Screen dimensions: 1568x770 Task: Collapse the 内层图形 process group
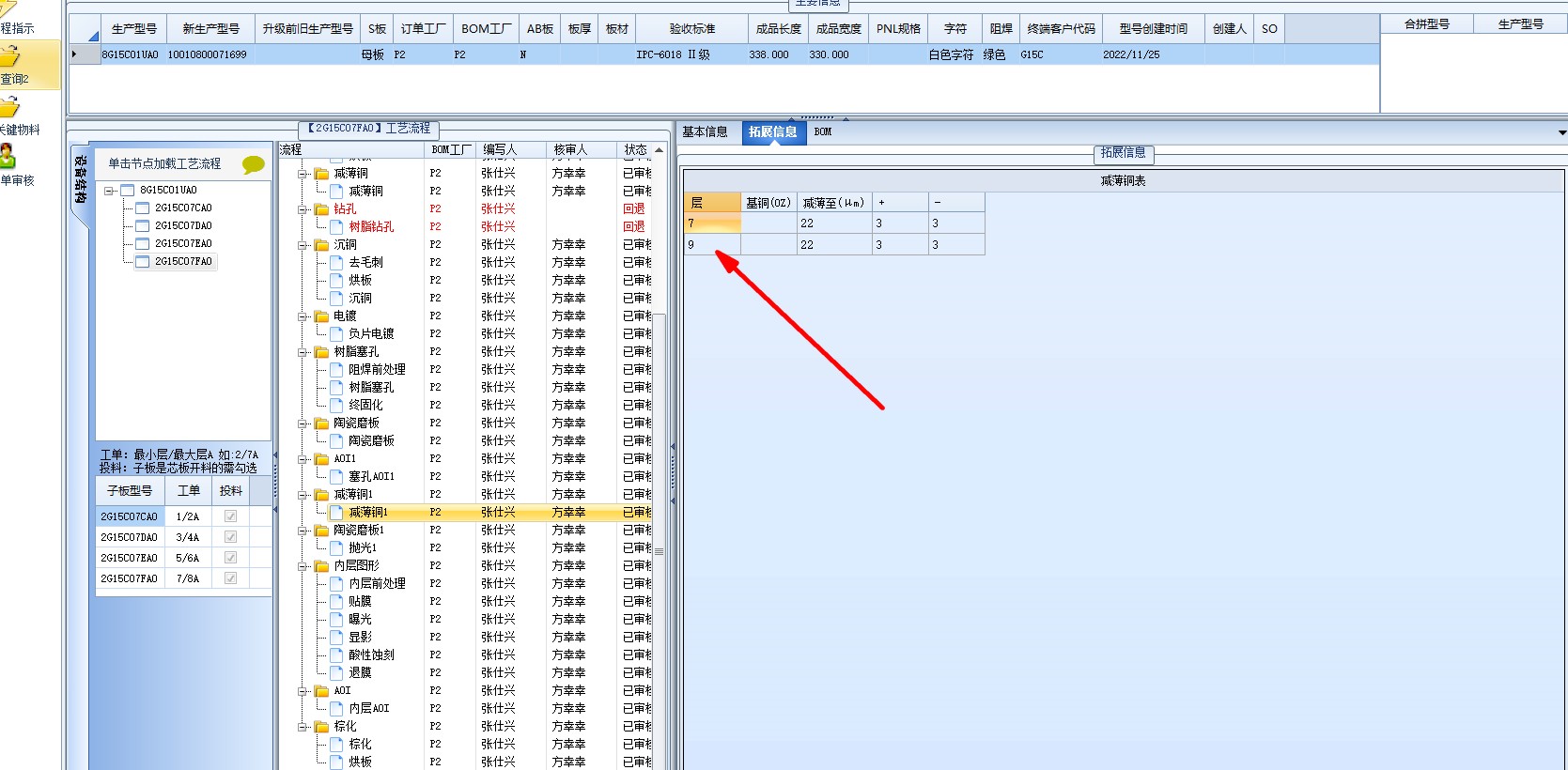click(303, 565)
